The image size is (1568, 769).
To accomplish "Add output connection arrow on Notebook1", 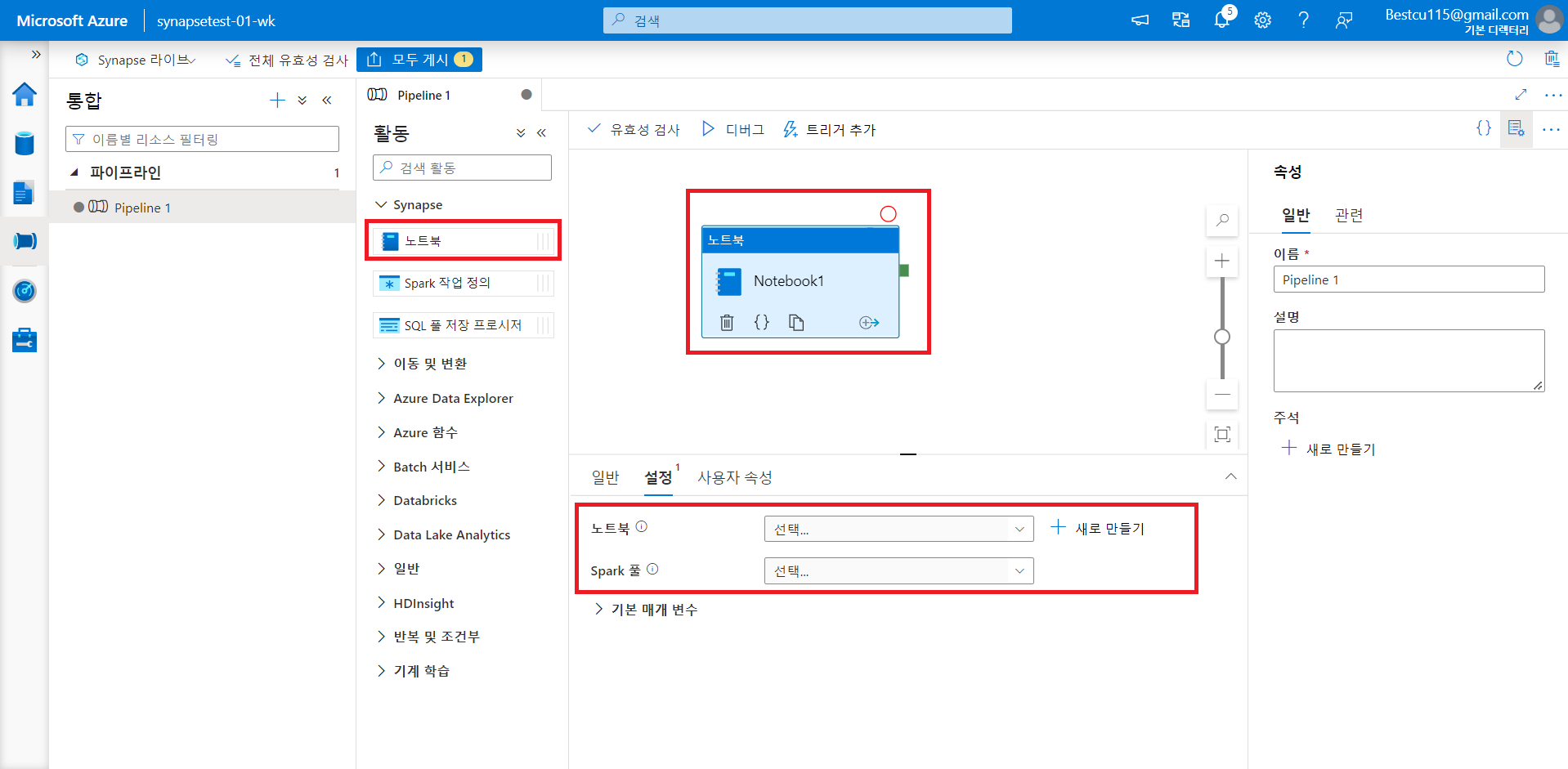I will click(869, 323).
